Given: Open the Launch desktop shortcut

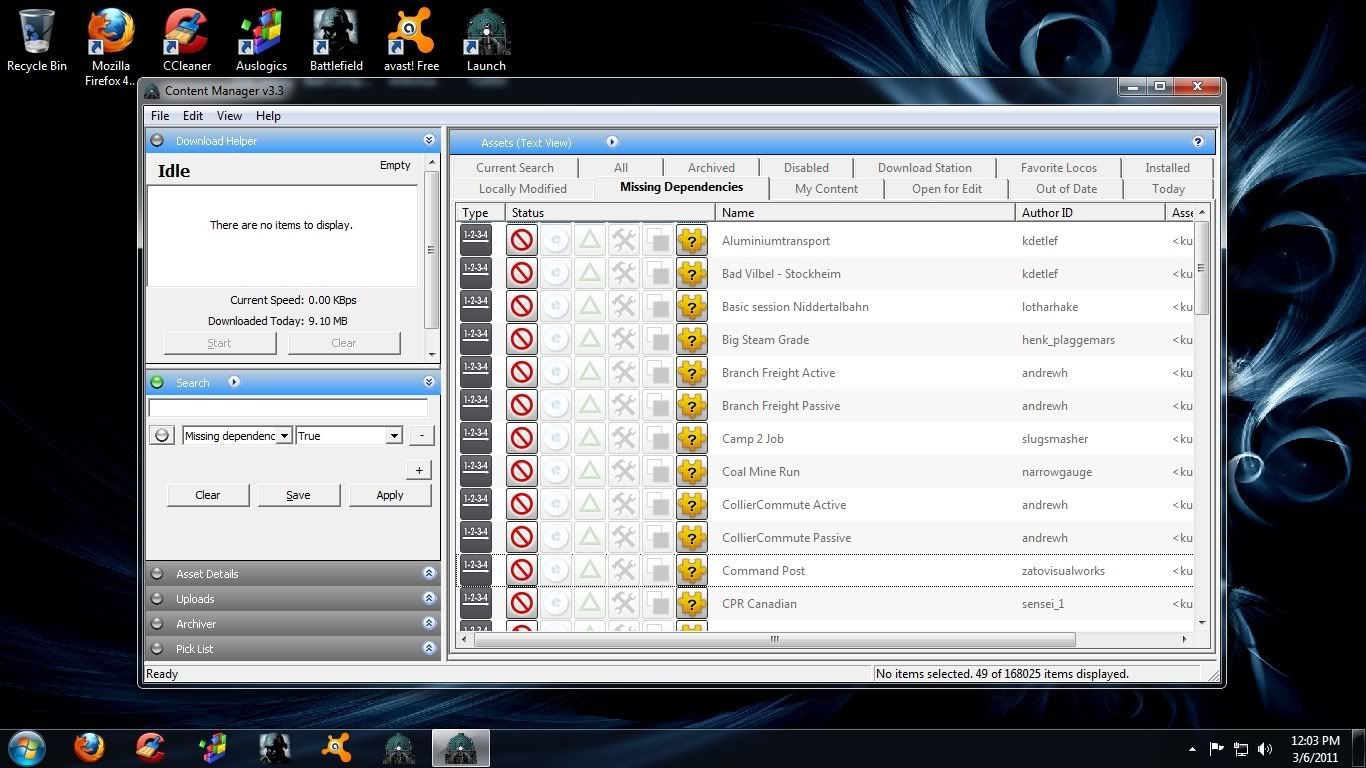Looking at the screenshot, I should tap(486, 41).
